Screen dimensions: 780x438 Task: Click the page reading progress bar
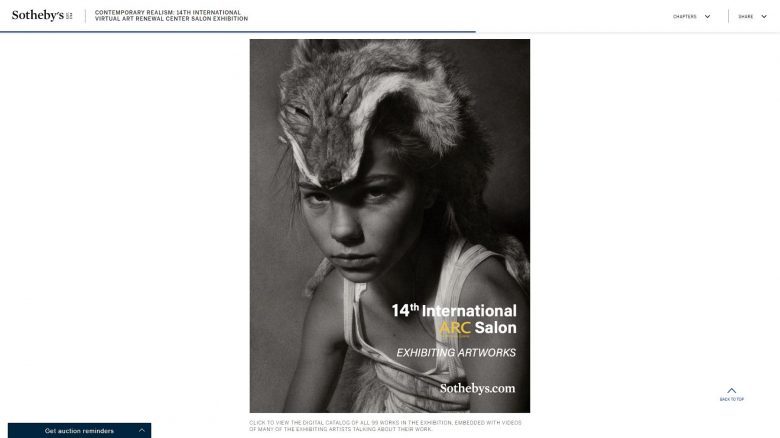pos(238,32)
